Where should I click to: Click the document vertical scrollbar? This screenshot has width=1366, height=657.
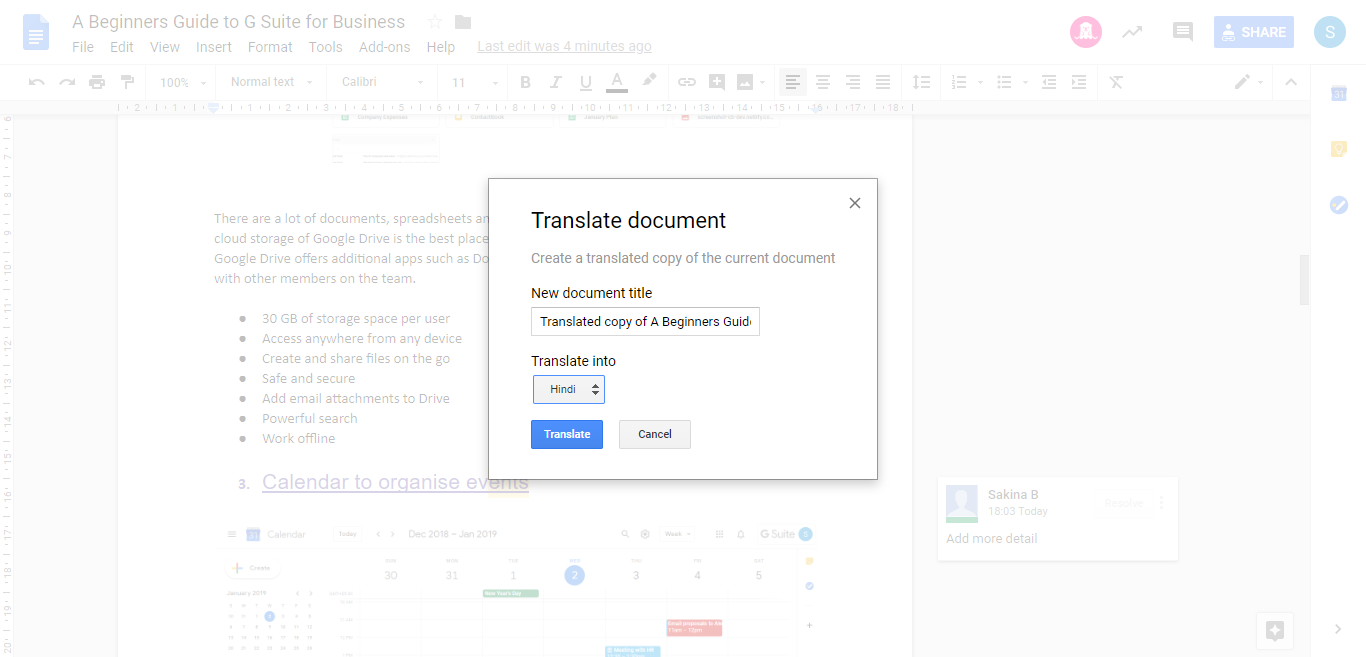pos(1304,280)
